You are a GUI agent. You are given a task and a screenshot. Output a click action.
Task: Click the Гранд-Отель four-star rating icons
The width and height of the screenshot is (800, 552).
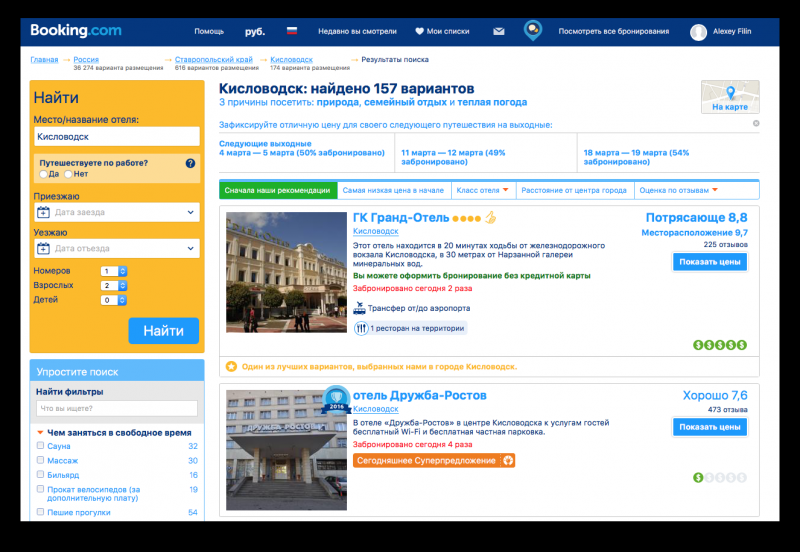pyautogui.click(x=466, y=218)
